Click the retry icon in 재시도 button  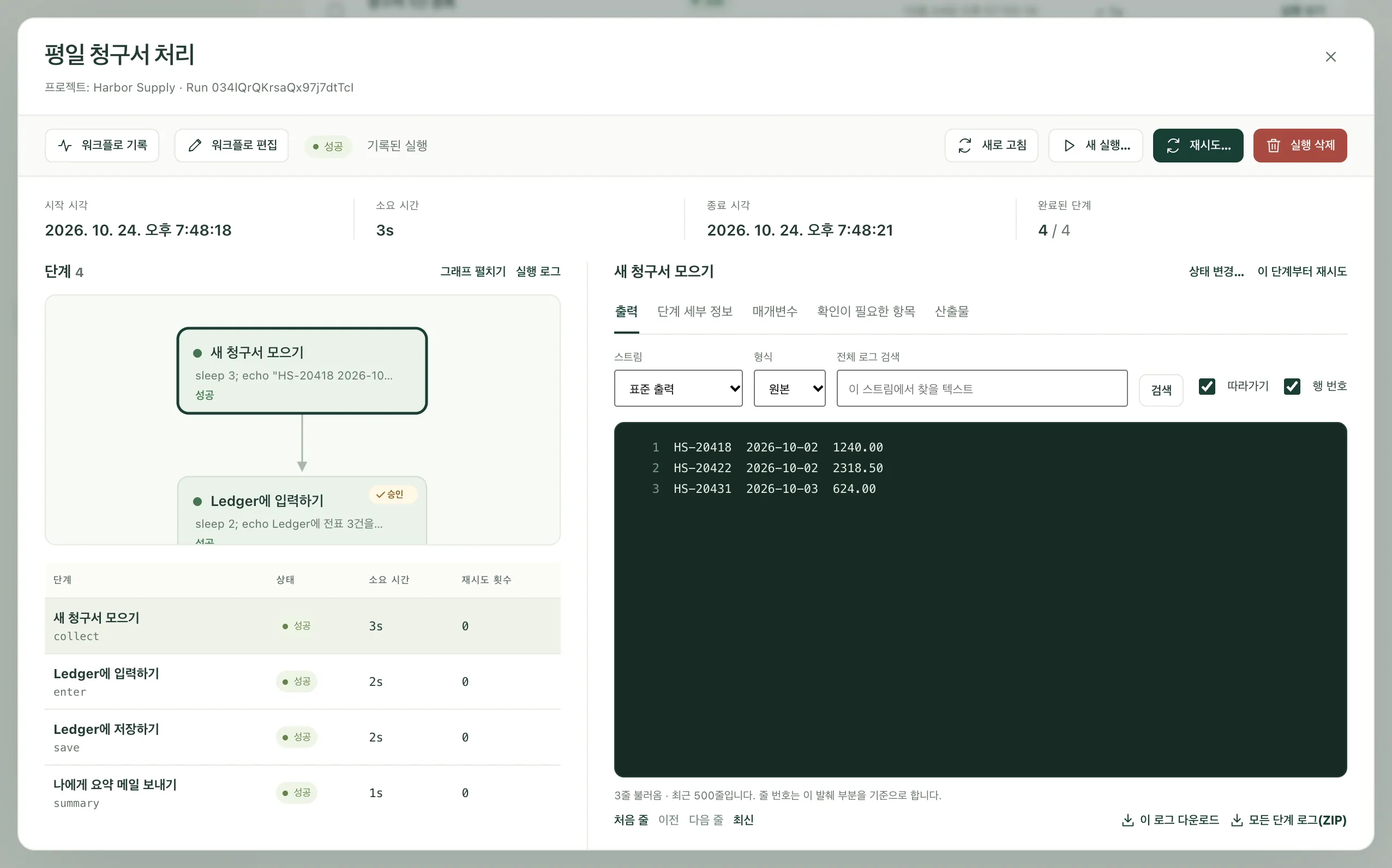pyautogui.click(x=1173, y=145)
